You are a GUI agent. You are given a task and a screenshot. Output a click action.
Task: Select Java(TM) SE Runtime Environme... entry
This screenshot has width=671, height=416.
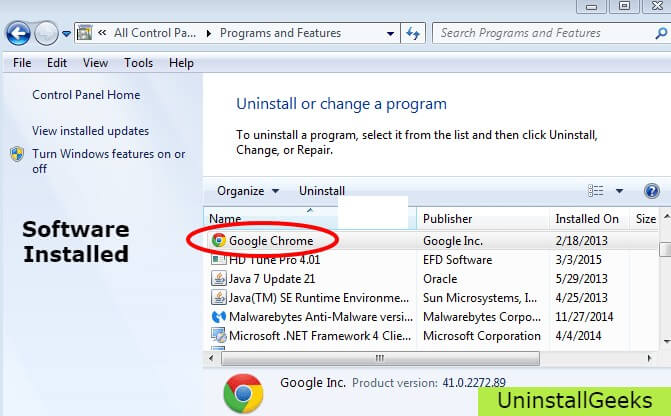pyautogui.click(x=319, y=297)
